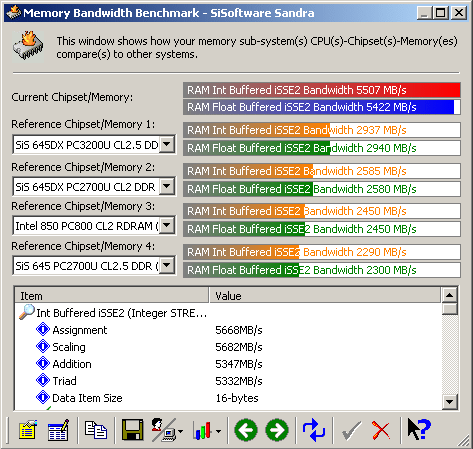The height and width of the screenshot is (449, 473).
Task: Go back with green left arrow
Action: pyautogui.click(x=246, y=430)
